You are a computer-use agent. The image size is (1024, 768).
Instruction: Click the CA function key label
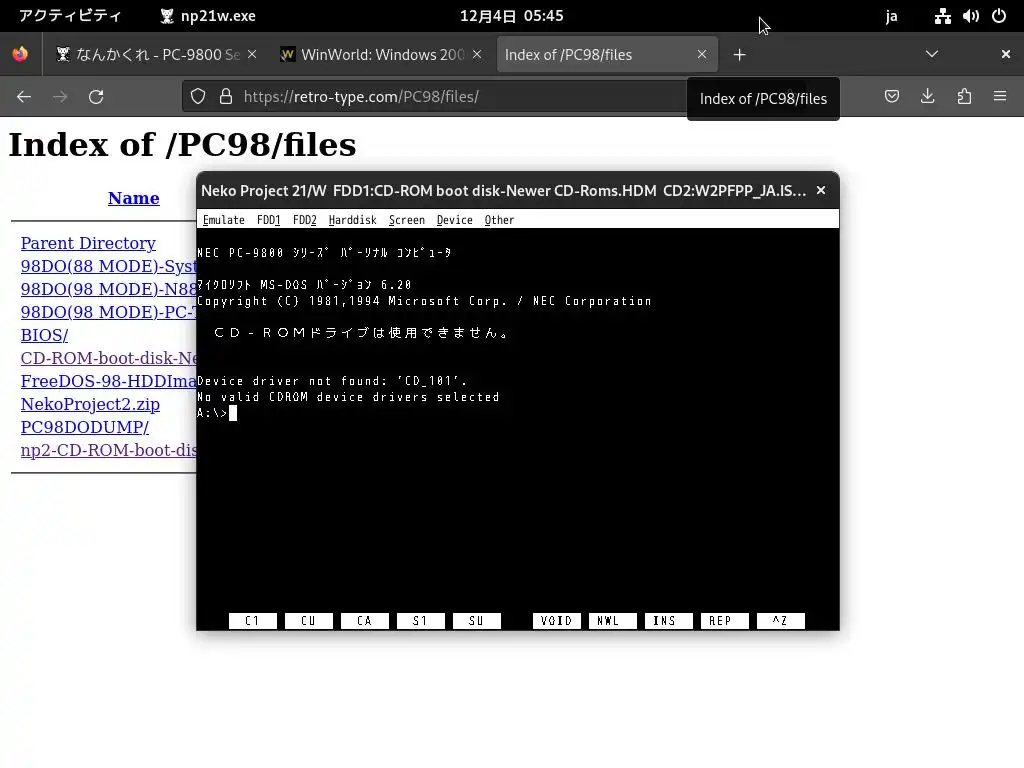click(365, 620)
